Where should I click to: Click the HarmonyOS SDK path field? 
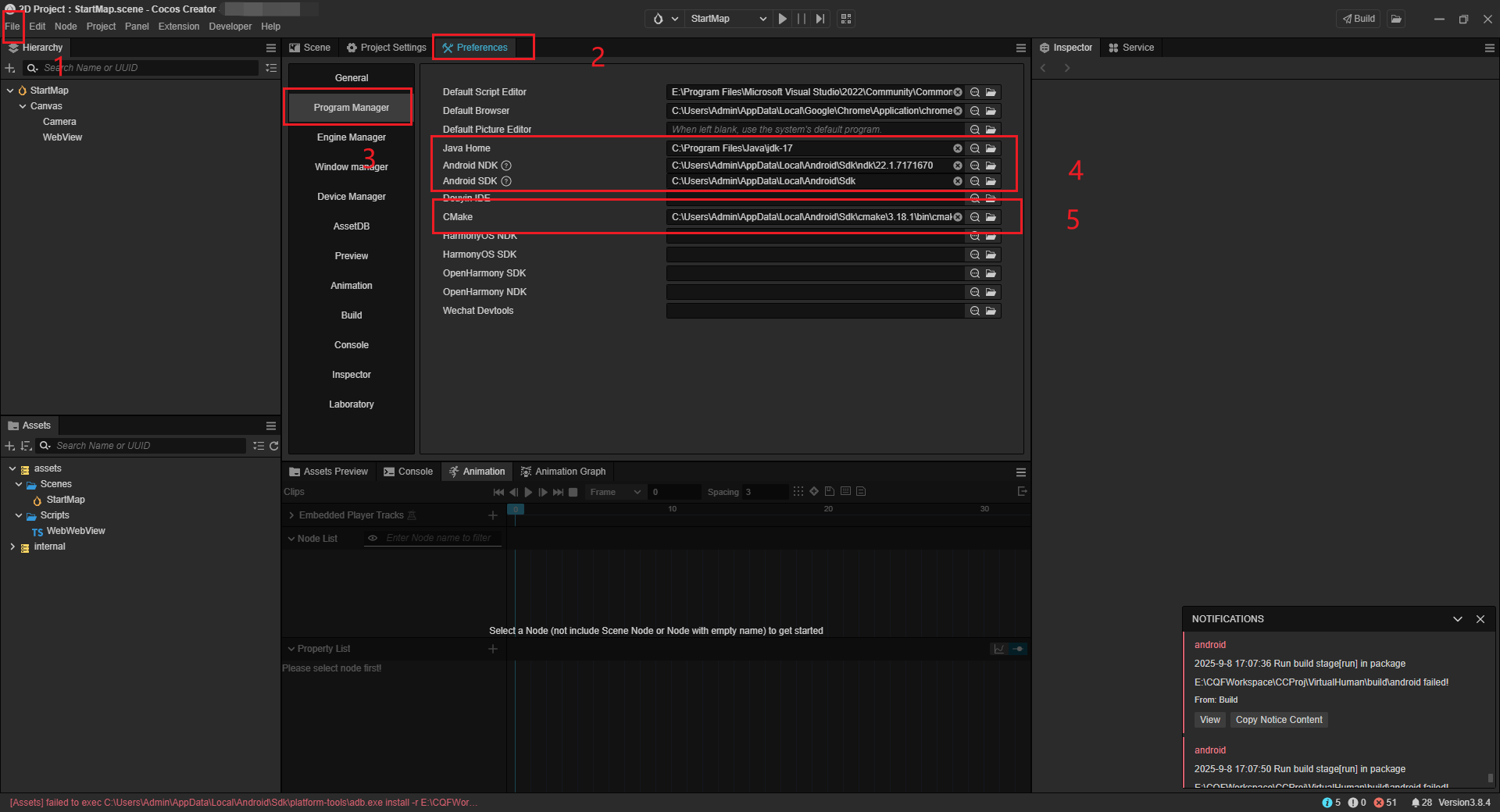click(816, 255)
